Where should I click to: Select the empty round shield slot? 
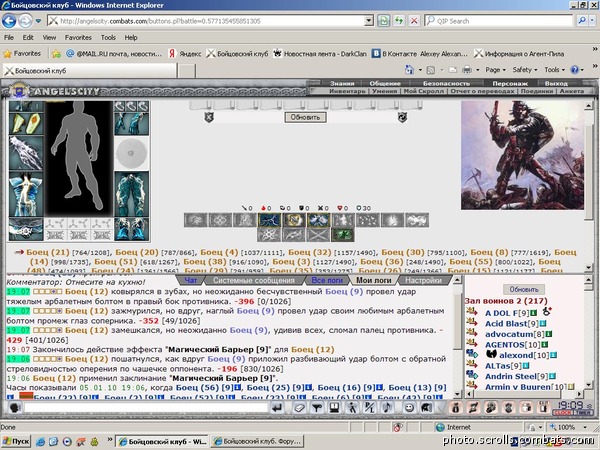pyautogui.click(x=131, y=153)
